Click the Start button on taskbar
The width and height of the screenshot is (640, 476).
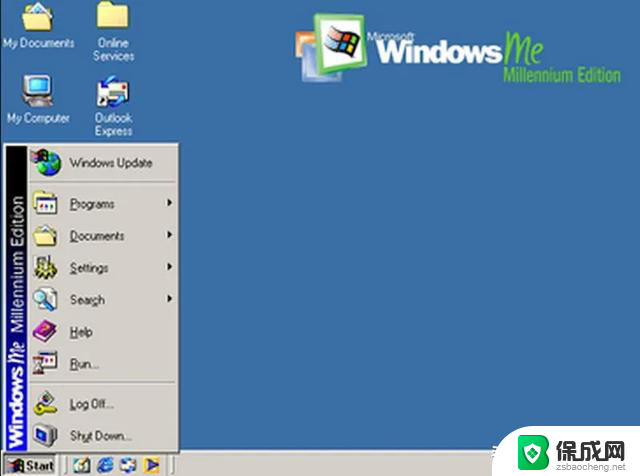coord(29,465)
